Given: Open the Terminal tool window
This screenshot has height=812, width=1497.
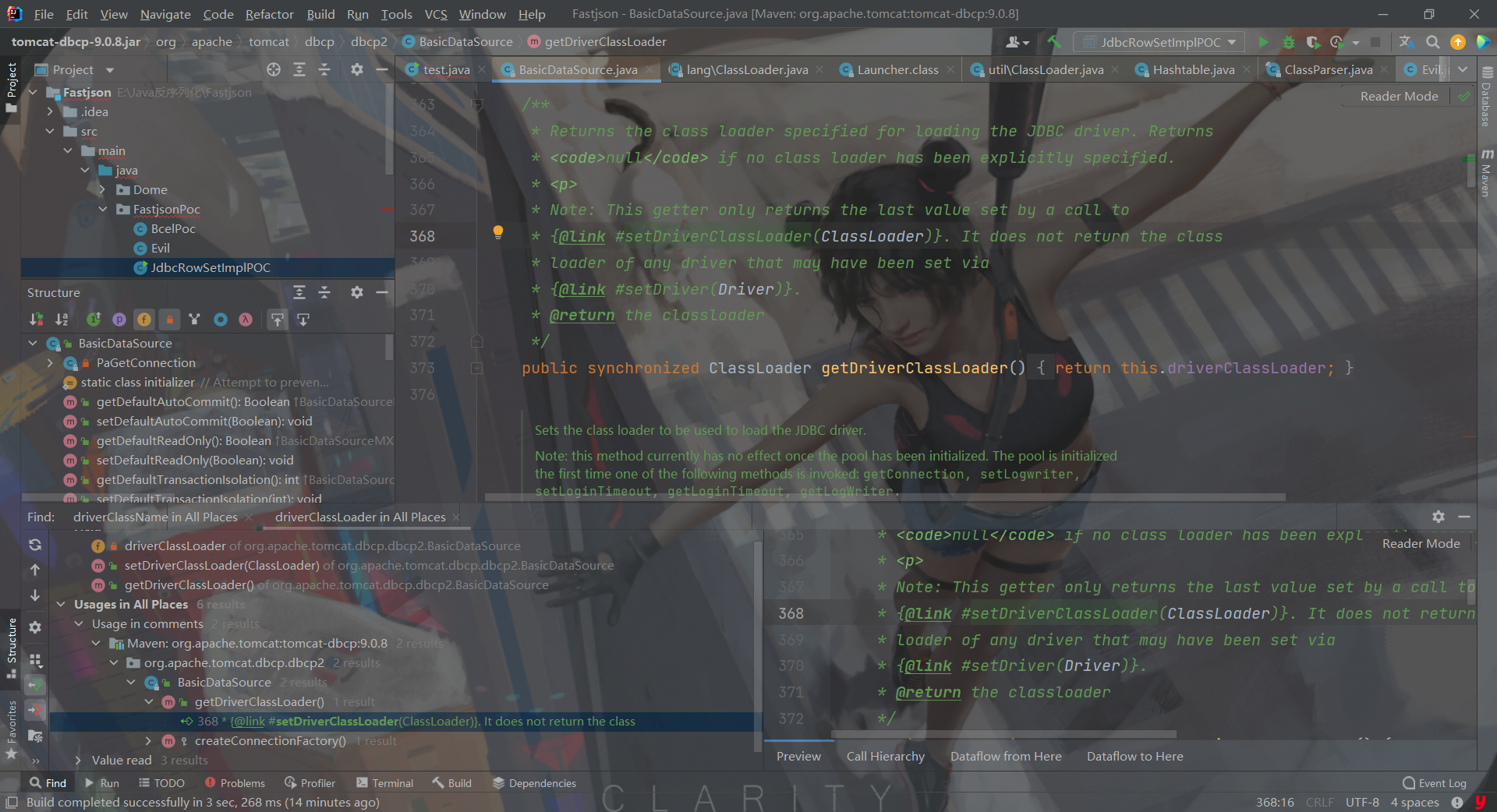Looking at the screenshot, I should click(x=384, y=783).
